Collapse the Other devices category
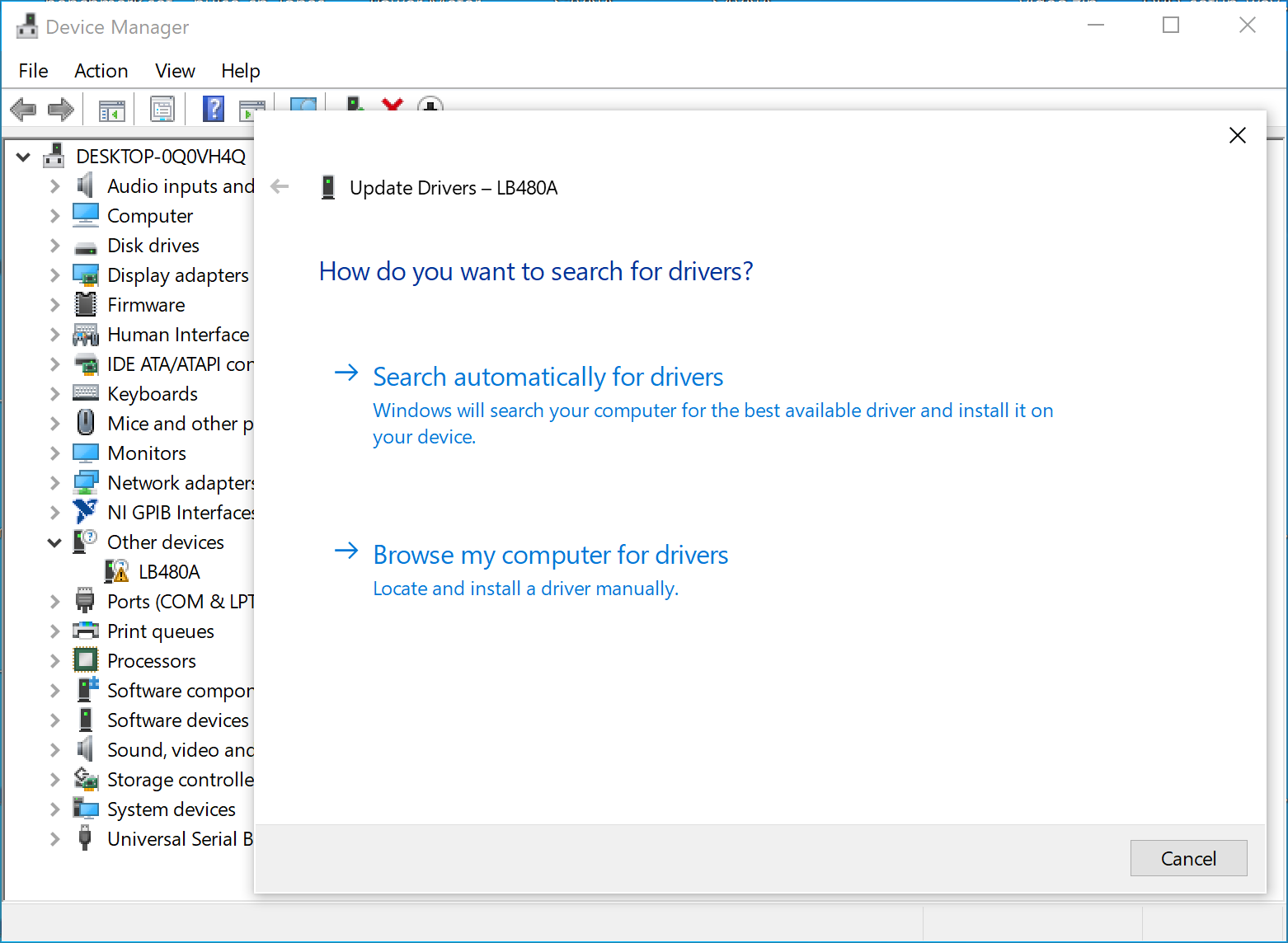The width and height of the screenshot is (1288, 943). tap(54, 542)
